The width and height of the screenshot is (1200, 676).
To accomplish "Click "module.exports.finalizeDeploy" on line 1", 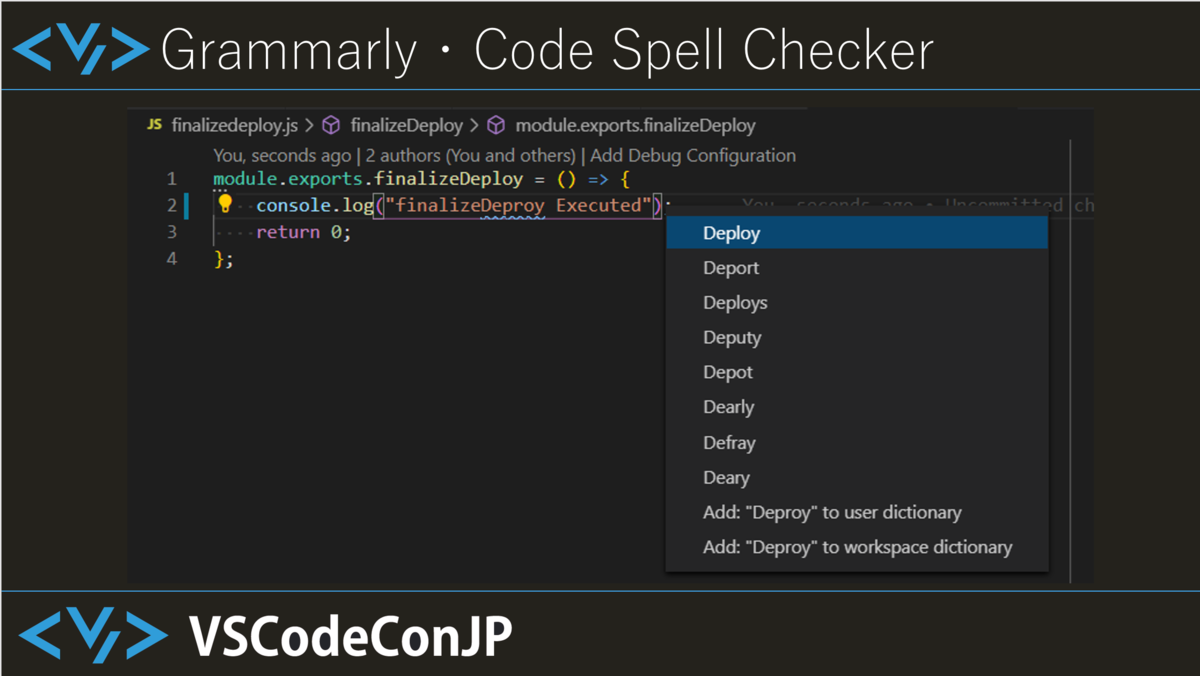I will coord(368,179).
